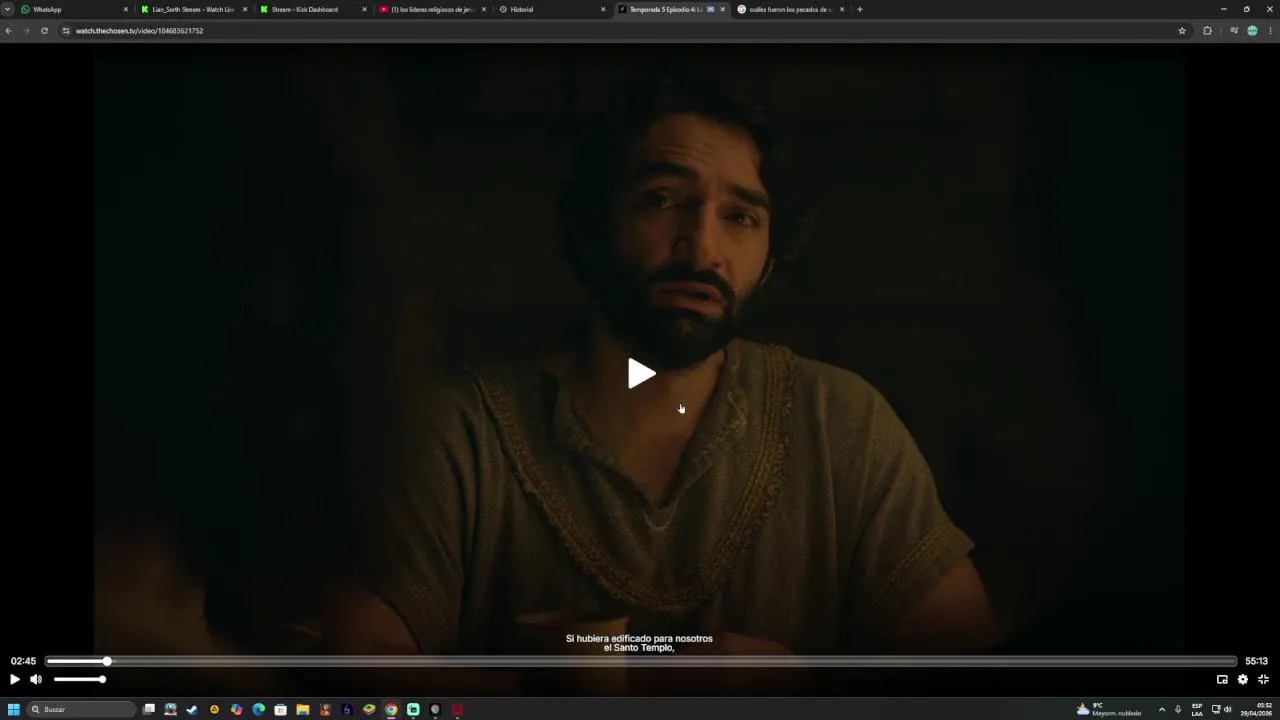Switch to the Lian_Sorth Stream tab
Screen dimensions: 1280x720
pos(193,9)
